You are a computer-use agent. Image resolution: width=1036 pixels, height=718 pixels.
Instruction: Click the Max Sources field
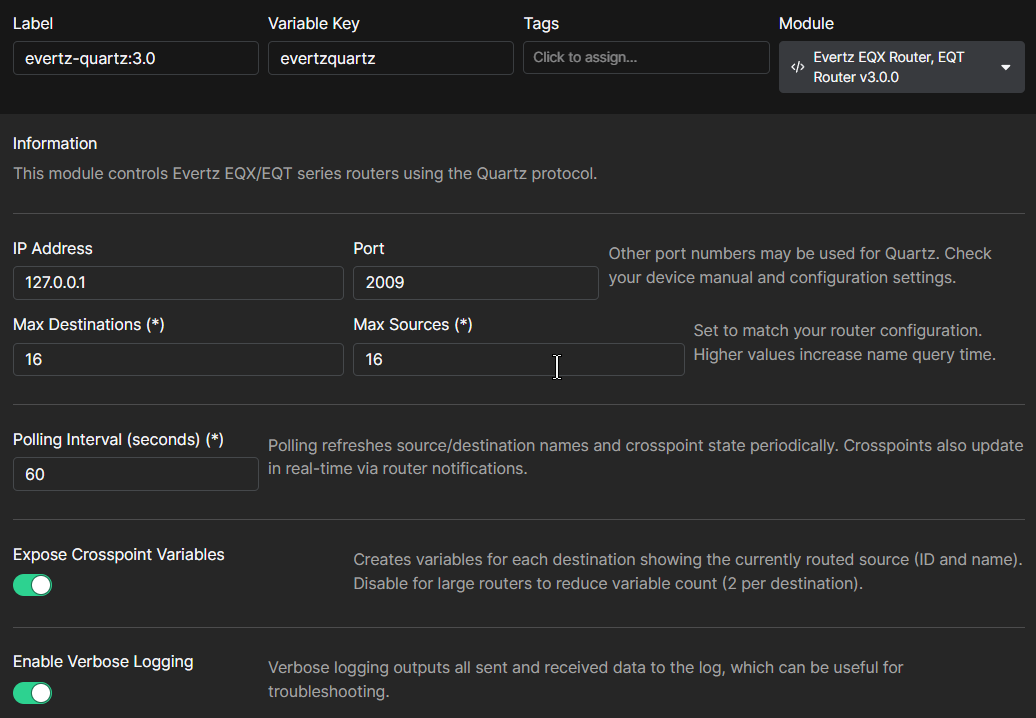(x=519, y=359)
